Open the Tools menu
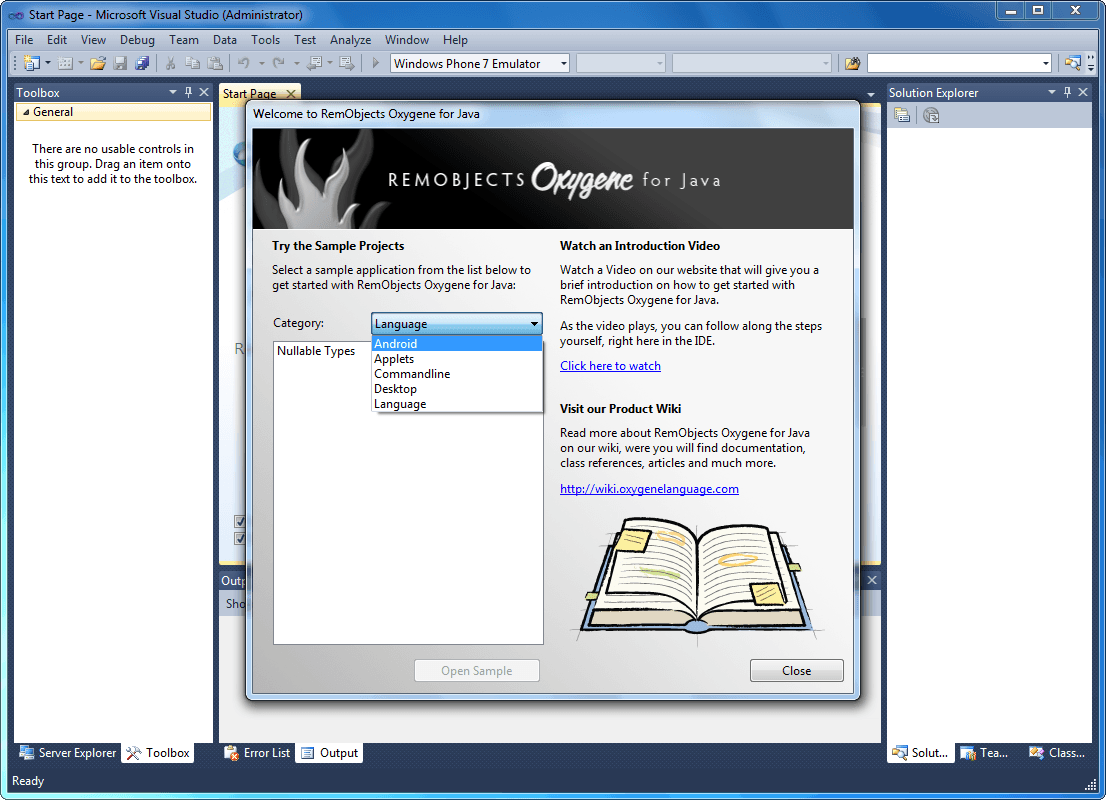The height and width of the screenshot is (800, 1106). click(x=265, y=40)
